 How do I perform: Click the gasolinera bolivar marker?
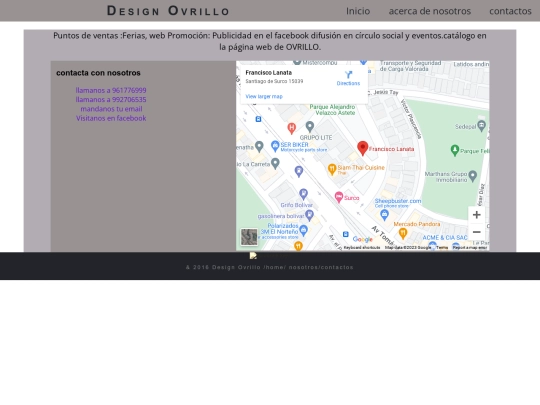pos(309,216)
